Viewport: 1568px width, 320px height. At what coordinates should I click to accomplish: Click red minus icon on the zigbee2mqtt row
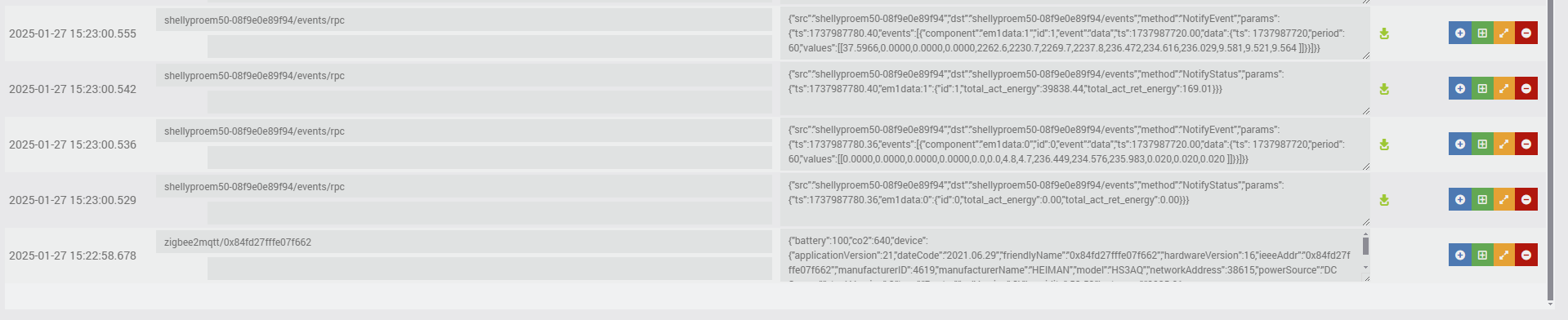click(1526, 255)
